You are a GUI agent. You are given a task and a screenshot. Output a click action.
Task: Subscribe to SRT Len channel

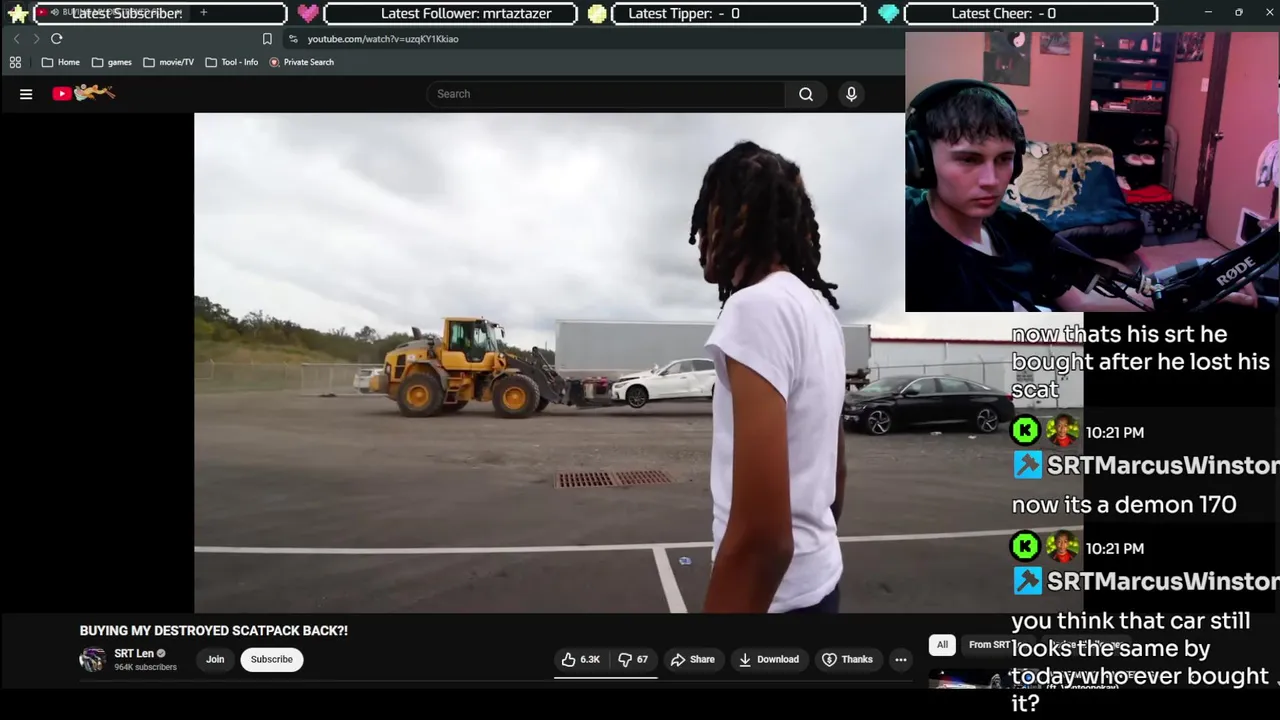[272, 659]
